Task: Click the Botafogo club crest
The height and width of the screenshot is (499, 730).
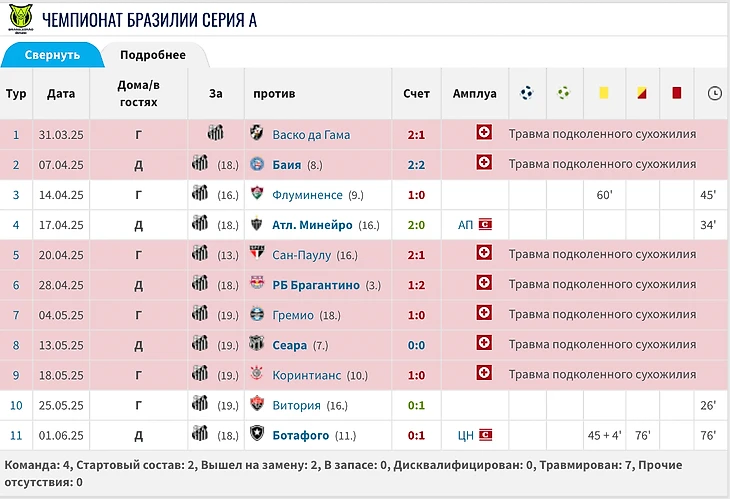Action: pos(257,435)
